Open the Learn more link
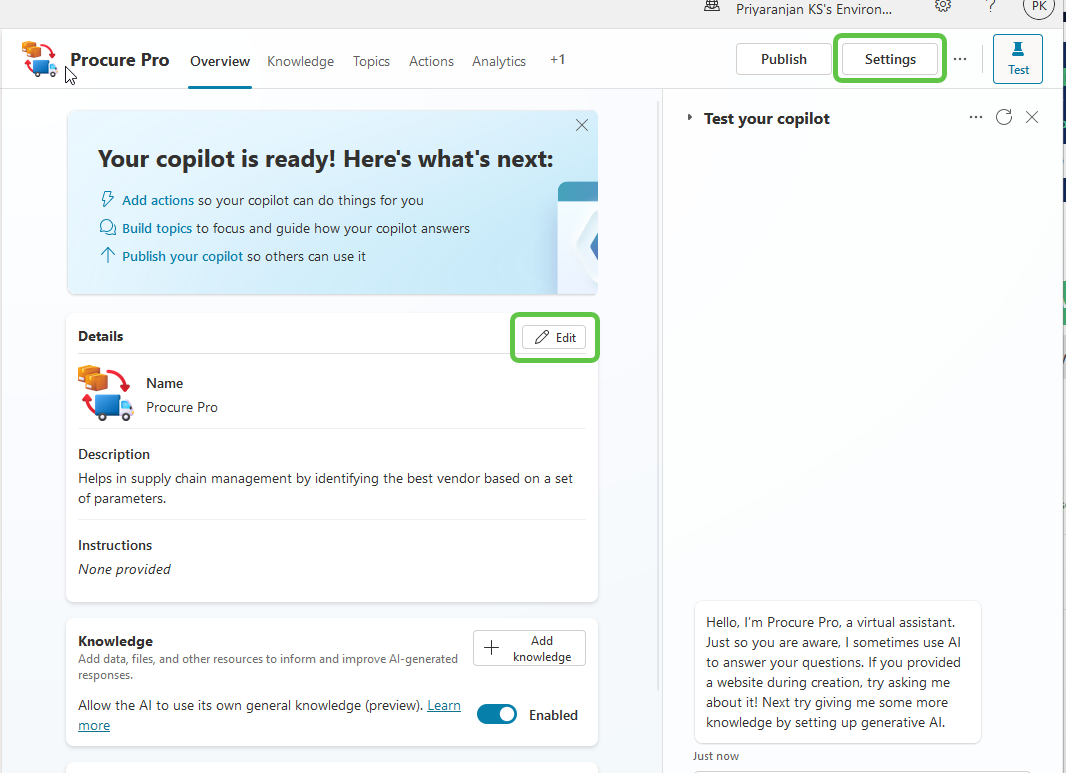 pos(443,705)
